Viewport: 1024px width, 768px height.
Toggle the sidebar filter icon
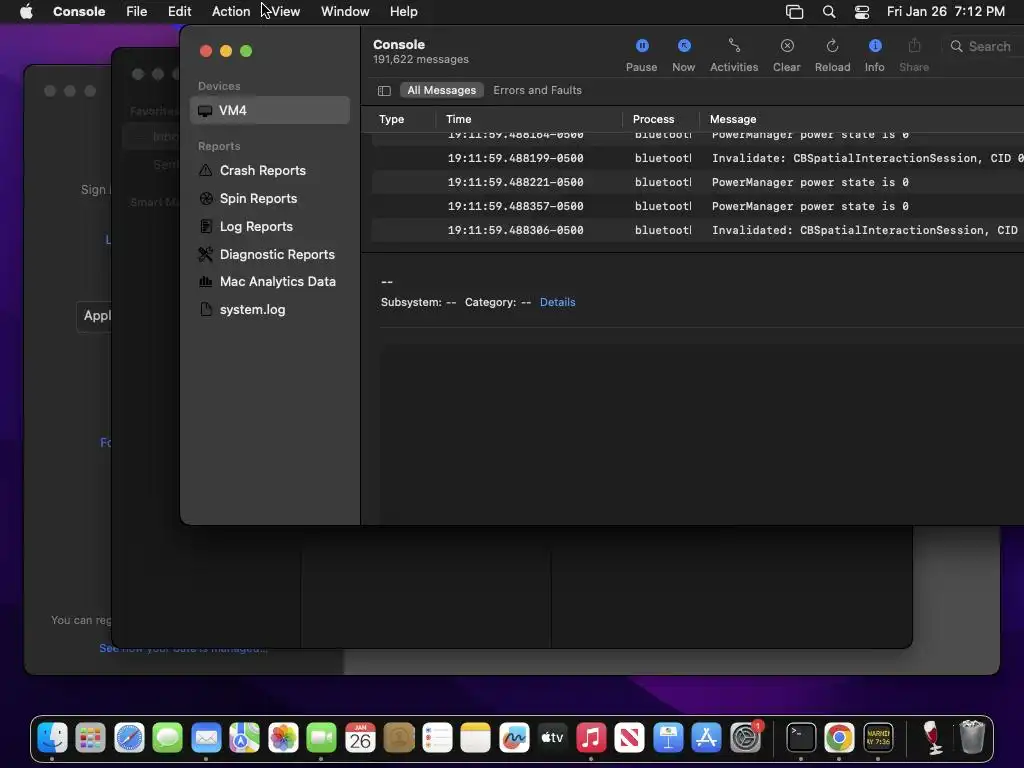(x=384, y=91)
